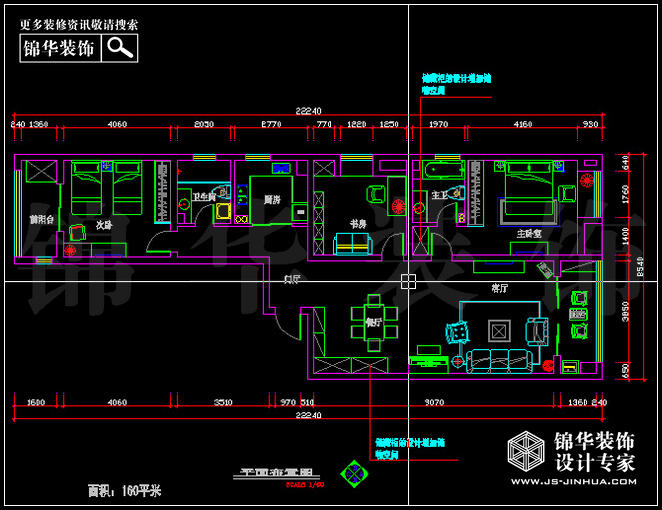The height and width of the screenshot is (510, 662).
Task: Click the 厨房 kitchen label
Action: [271, 200]
